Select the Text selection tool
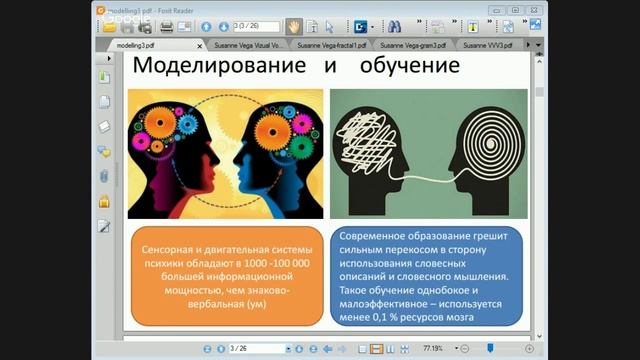 (x=313, y=27)
